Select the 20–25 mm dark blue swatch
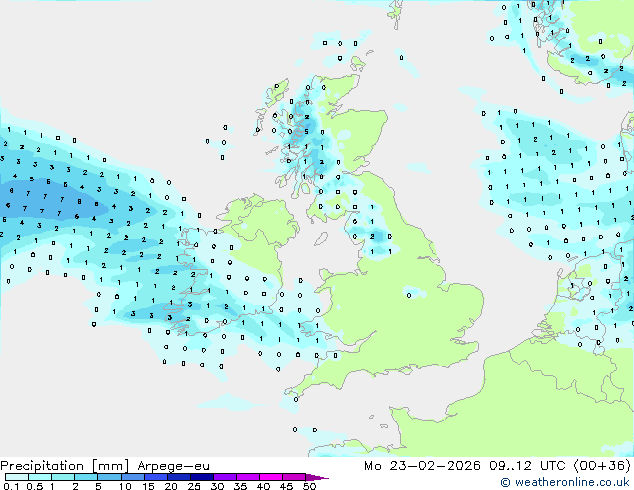Viewport: 634px width, 490px height. click(x=178, y=477)
